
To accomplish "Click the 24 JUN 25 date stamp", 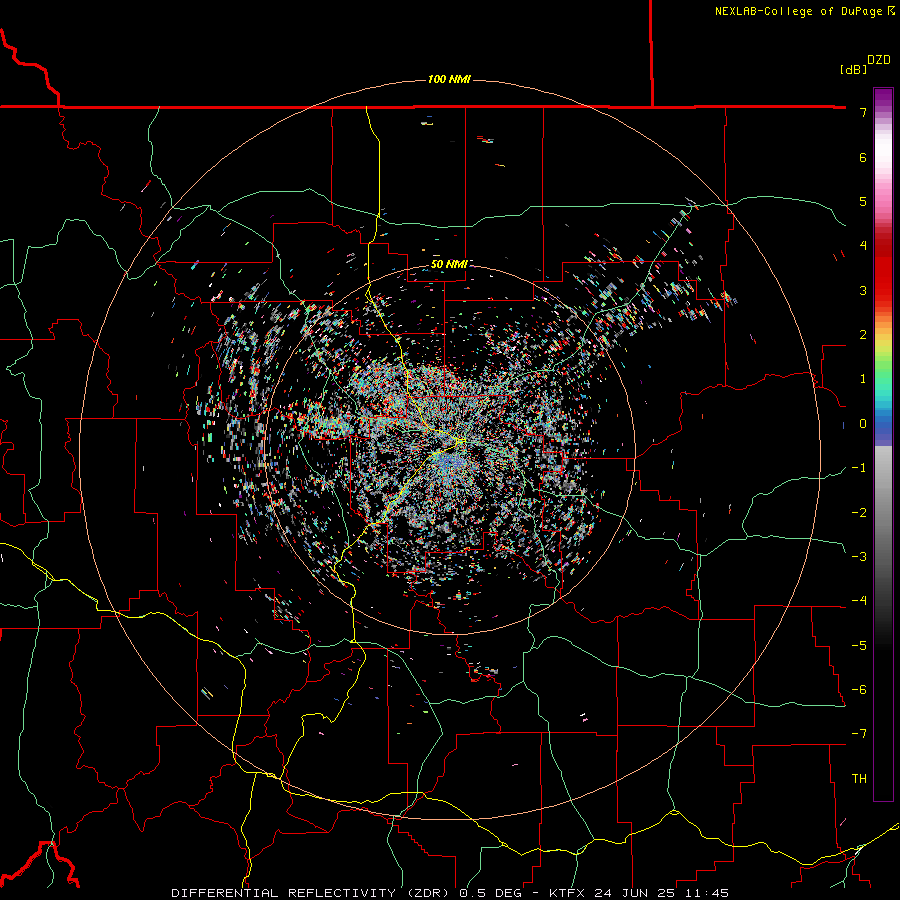I will coord(632,893).
